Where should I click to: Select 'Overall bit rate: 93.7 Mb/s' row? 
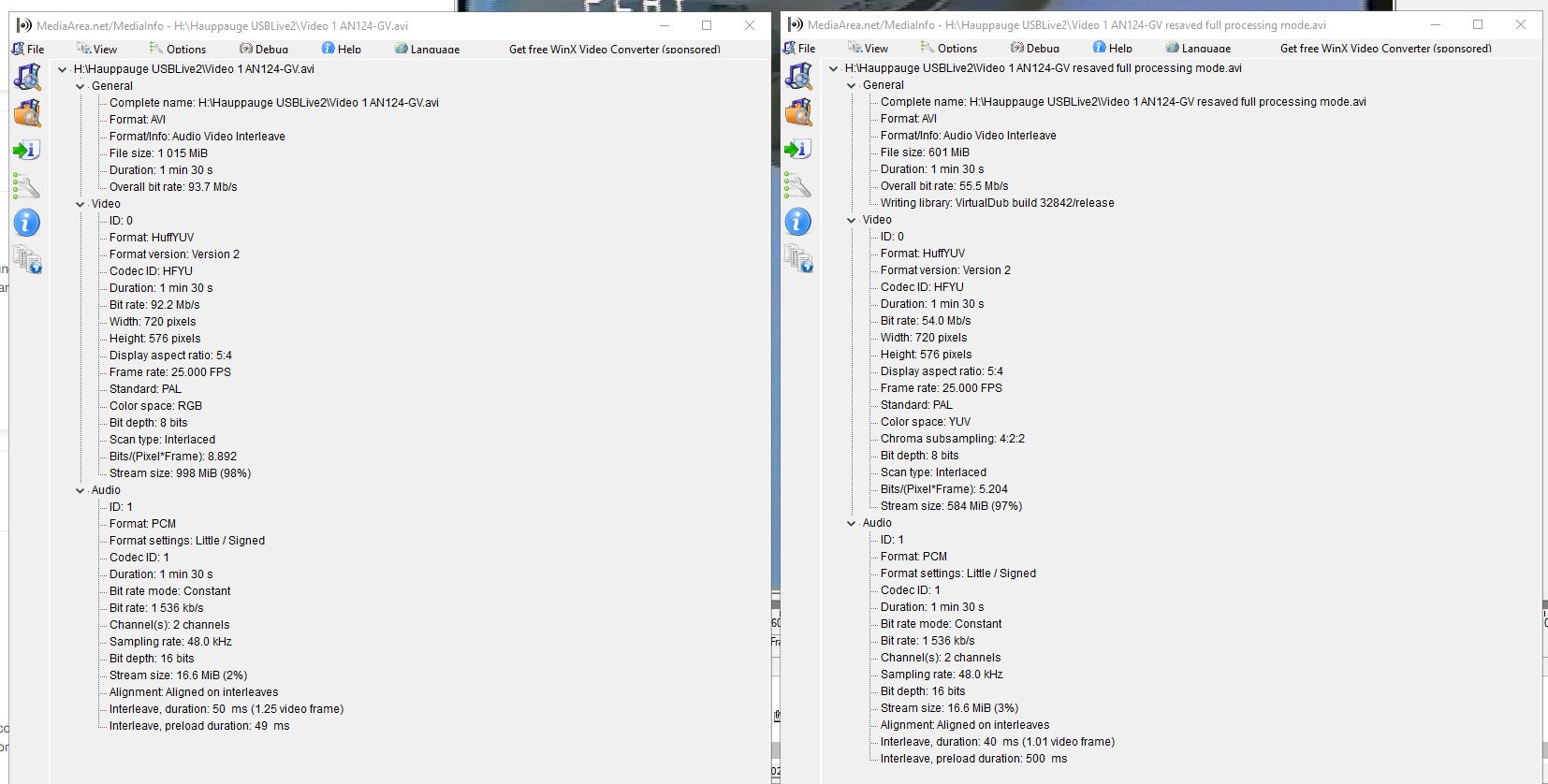pos(173,187)
